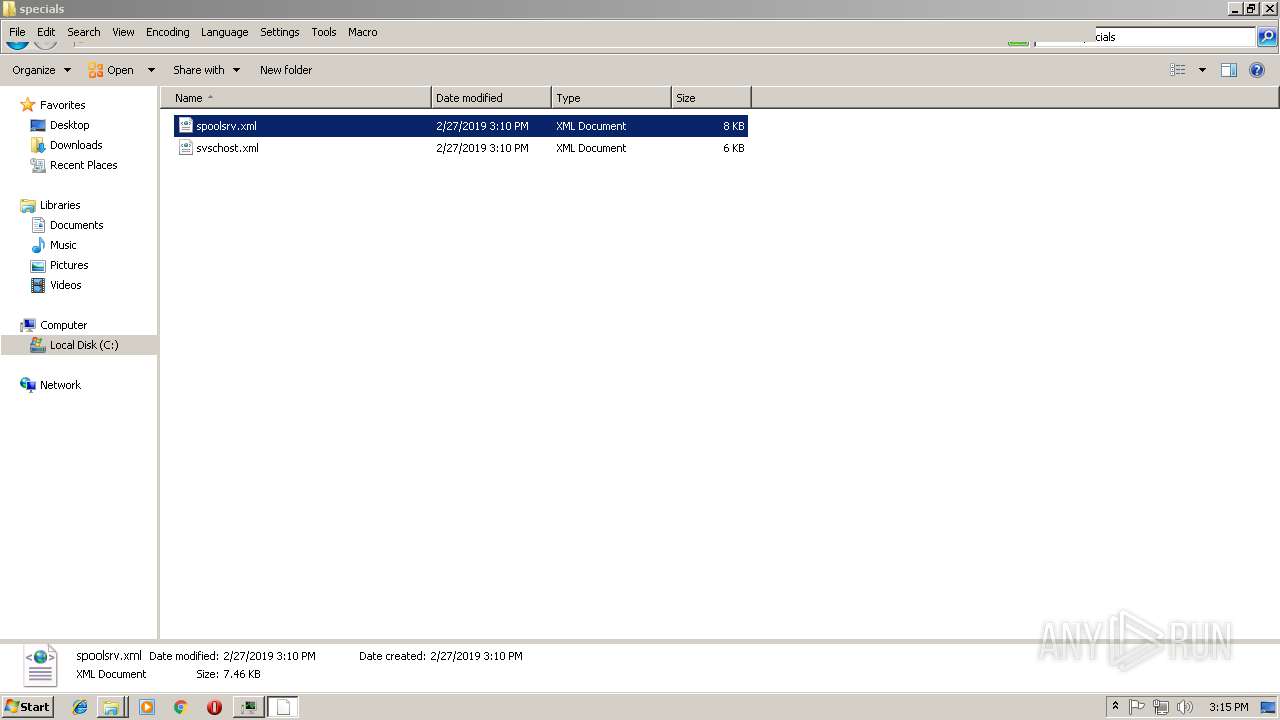Click the Libraries icon in sidebar

click(28, 205)
